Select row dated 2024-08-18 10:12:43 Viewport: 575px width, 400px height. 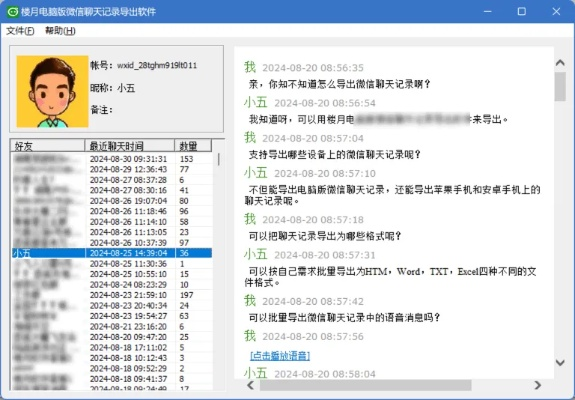pyautogui.click(x=112, y=358)
